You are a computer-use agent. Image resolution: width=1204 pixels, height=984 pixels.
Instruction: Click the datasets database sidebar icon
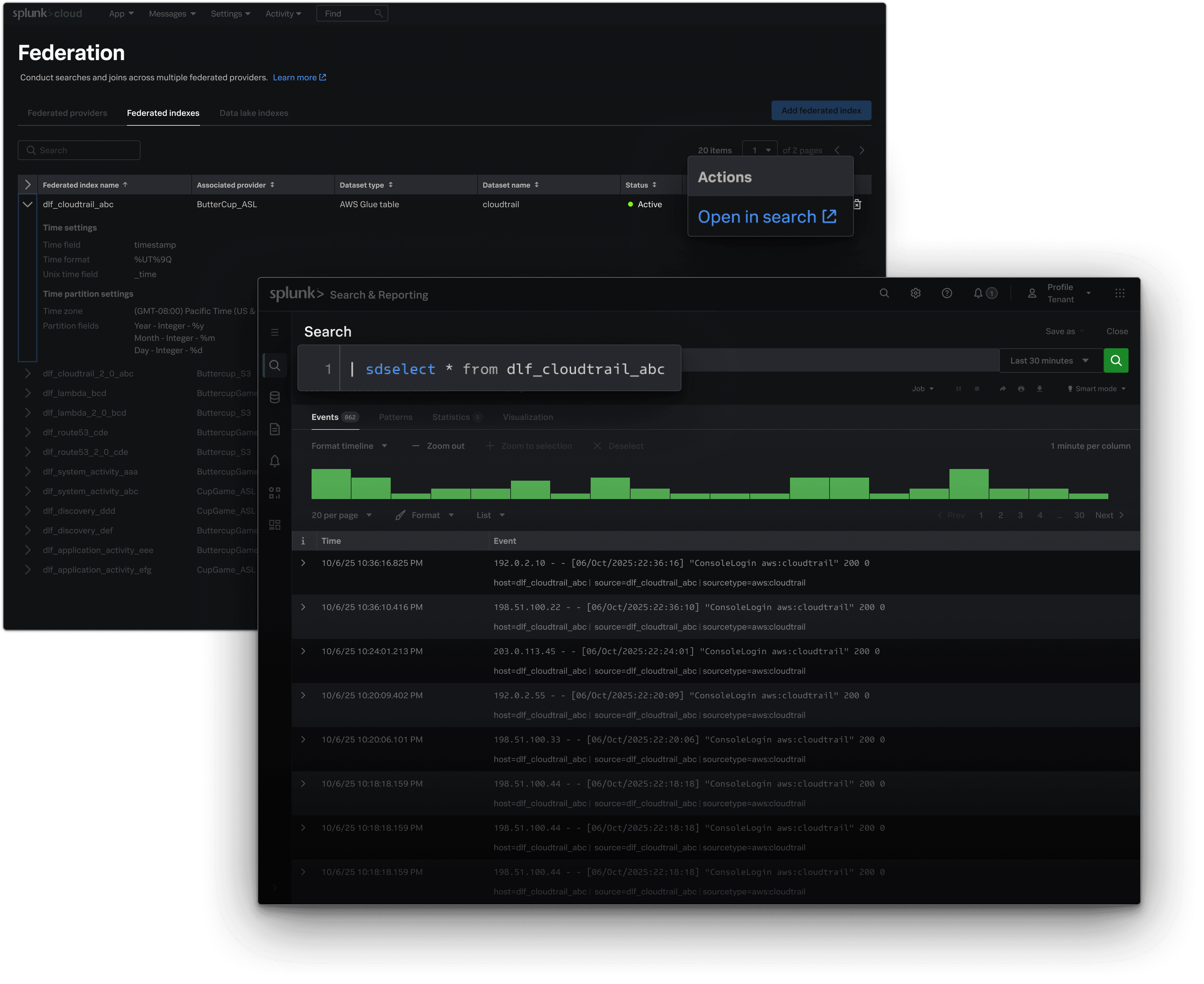pos(274,397)
